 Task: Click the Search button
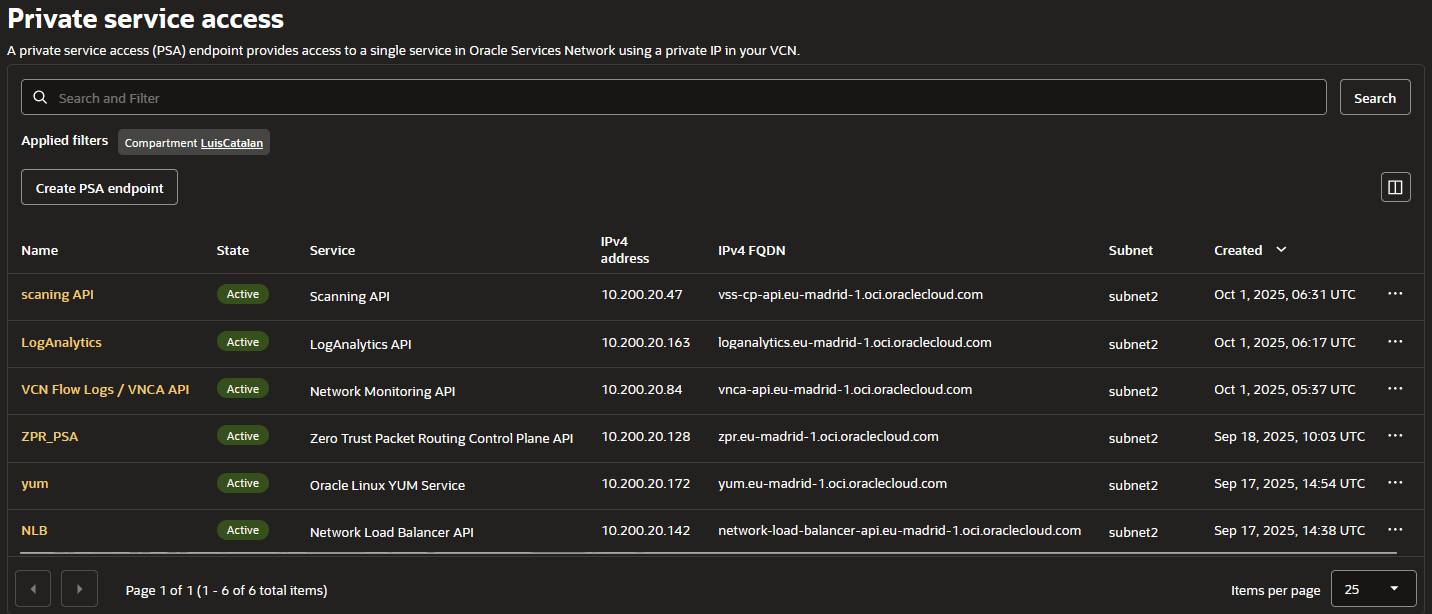(x=1375, y=97)
